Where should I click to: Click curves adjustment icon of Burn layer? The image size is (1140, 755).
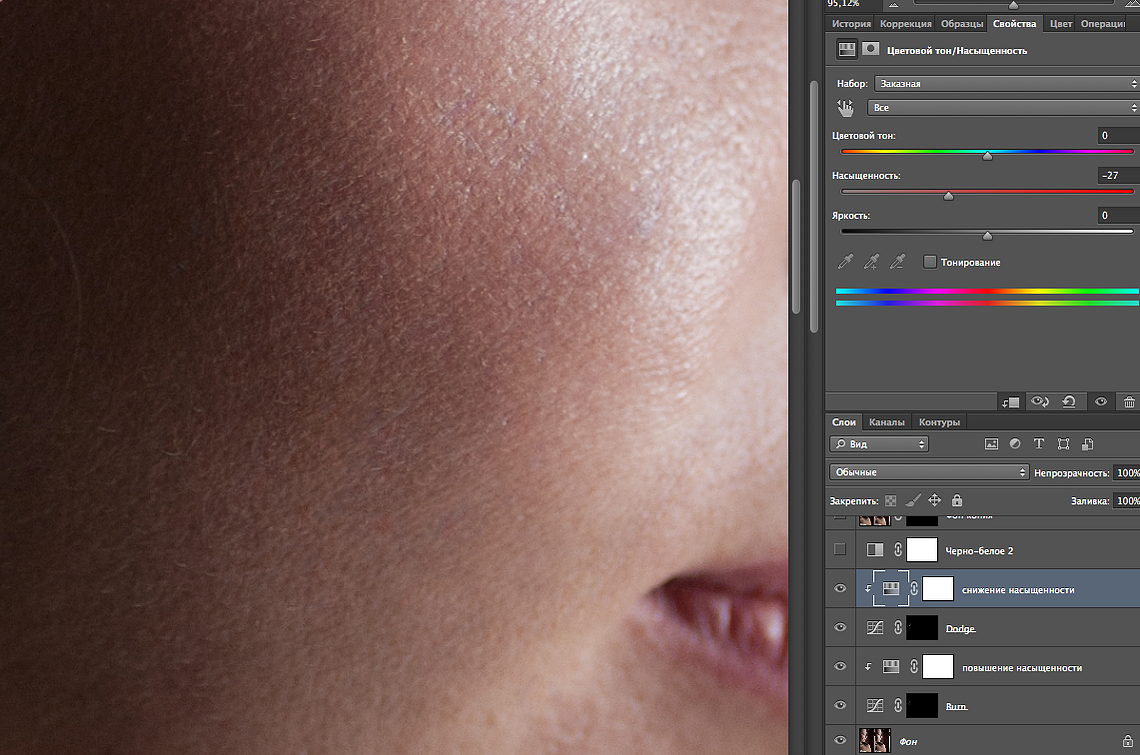pos(875,705)
